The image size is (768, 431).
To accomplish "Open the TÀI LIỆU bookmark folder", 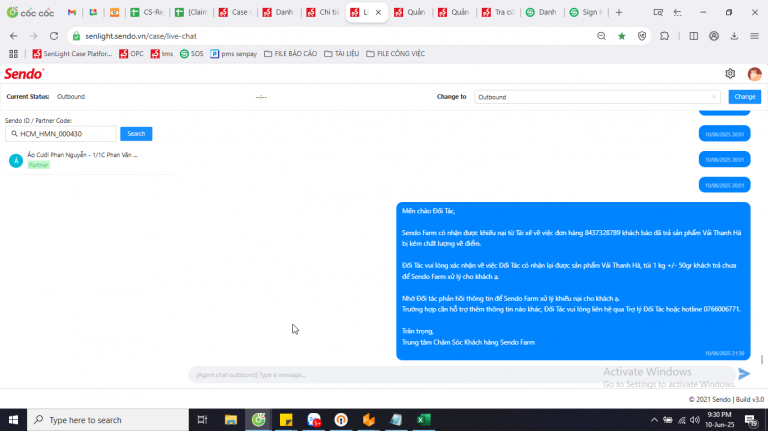I will click(341, 54).
